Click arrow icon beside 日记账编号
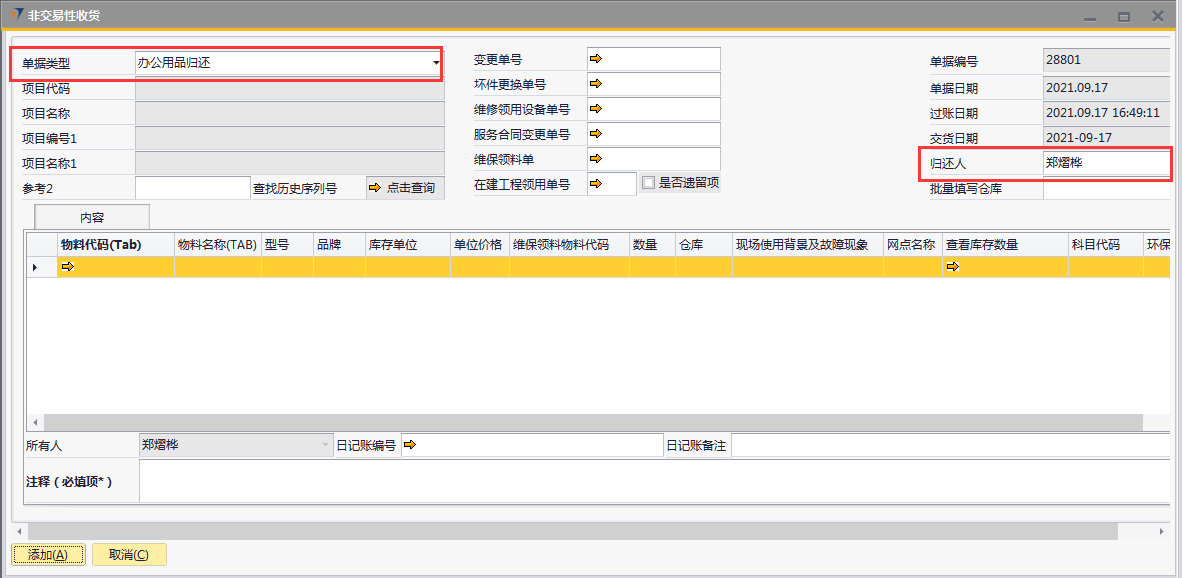 410,446
